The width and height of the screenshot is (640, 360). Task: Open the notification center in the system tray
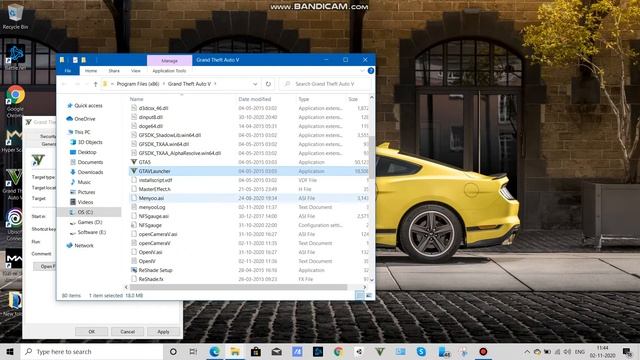tap(627, 351)
